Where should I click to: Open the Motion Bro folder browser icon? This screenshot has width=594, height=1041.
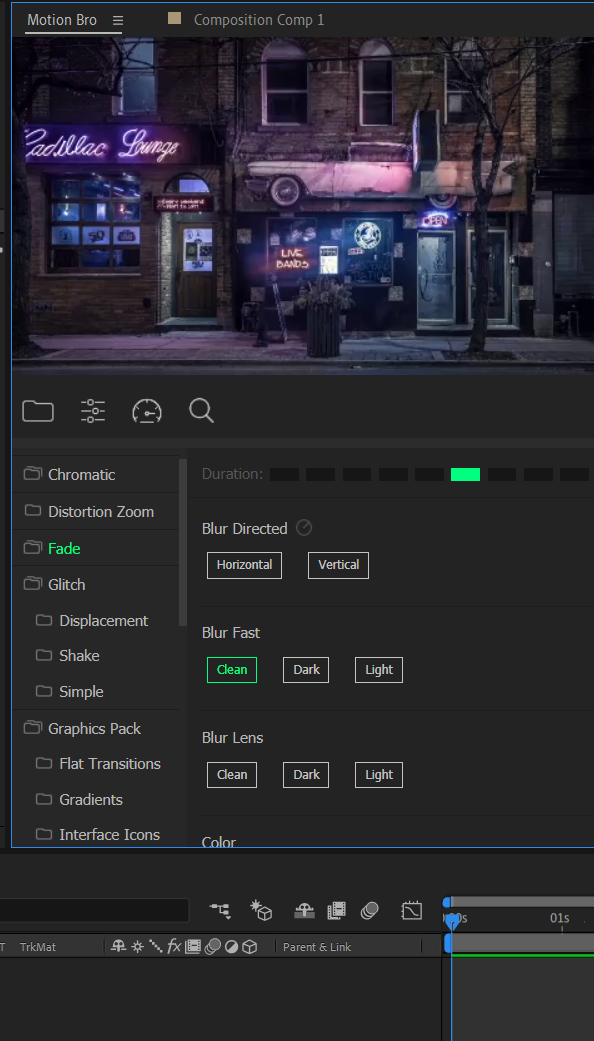(x=38, y=411)
